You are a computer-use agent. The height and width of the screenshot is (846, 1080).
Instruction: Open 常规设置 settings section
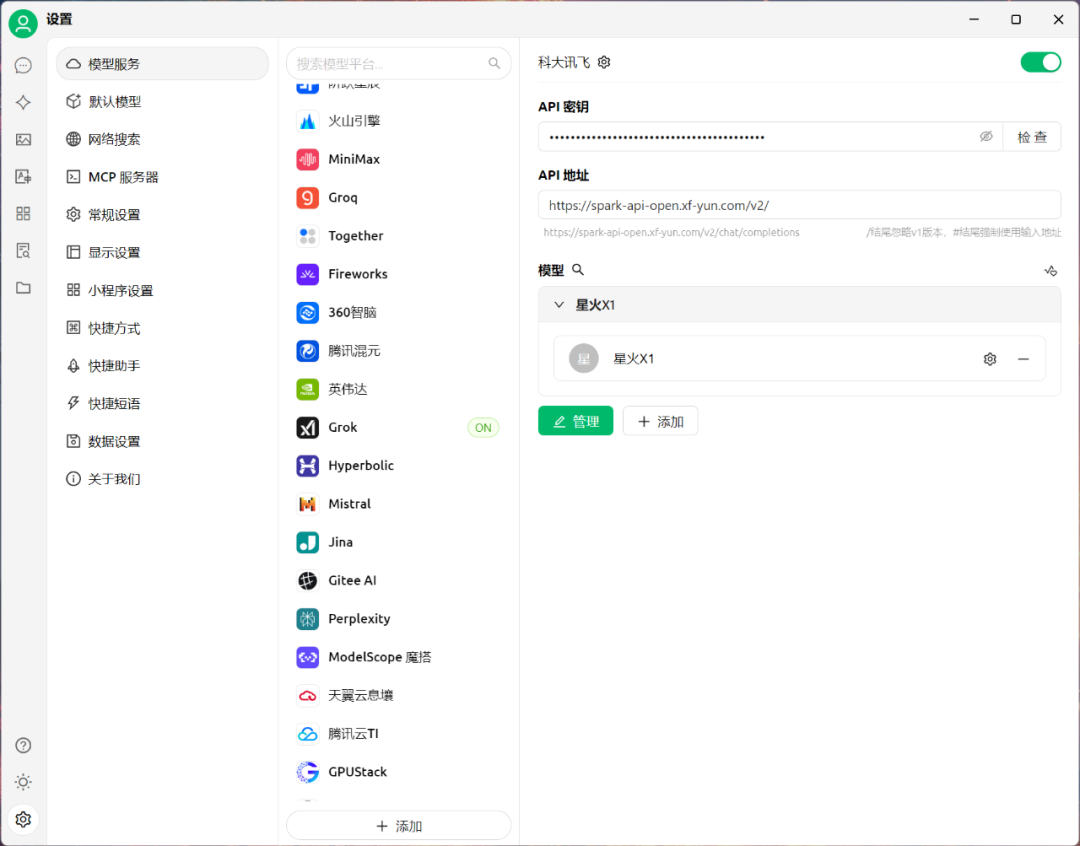tap(163, 215)
